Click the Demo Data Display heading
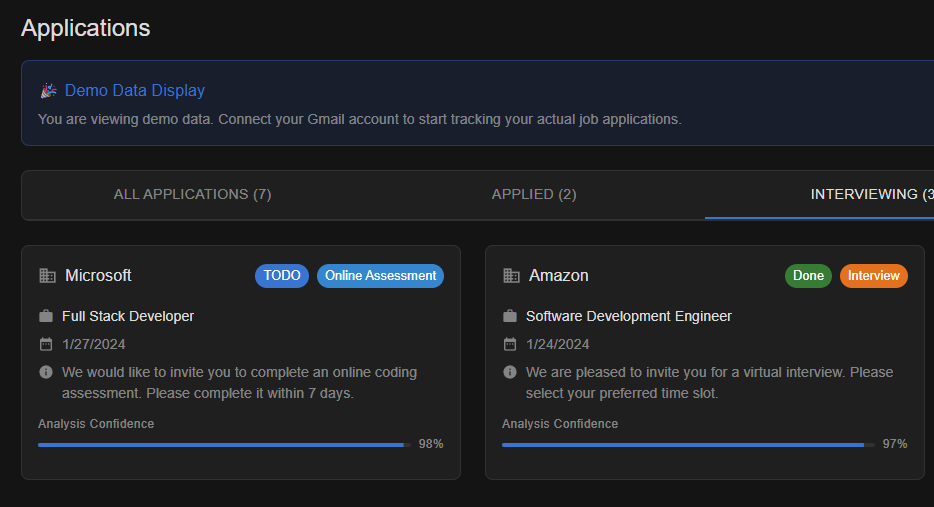This screenshot has height=507, width=934. tap(135, 91)
